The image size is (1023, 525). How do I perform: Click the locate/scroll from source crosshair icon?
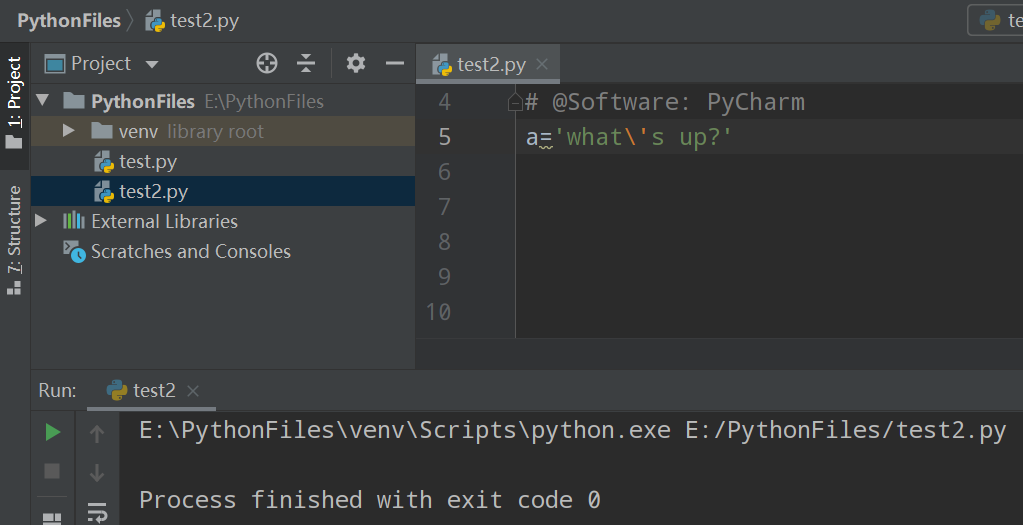tap(267, 63)
